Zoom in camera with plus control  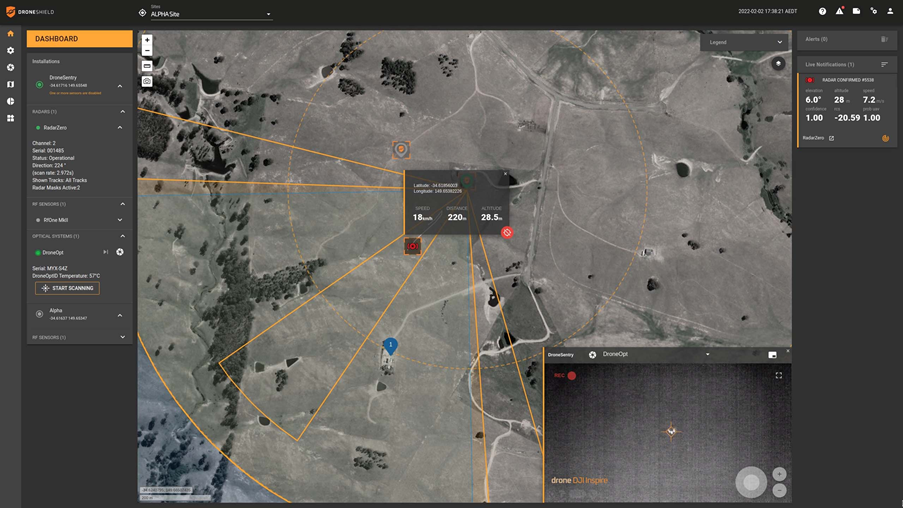pyautogui.click(x=779, y=474)
